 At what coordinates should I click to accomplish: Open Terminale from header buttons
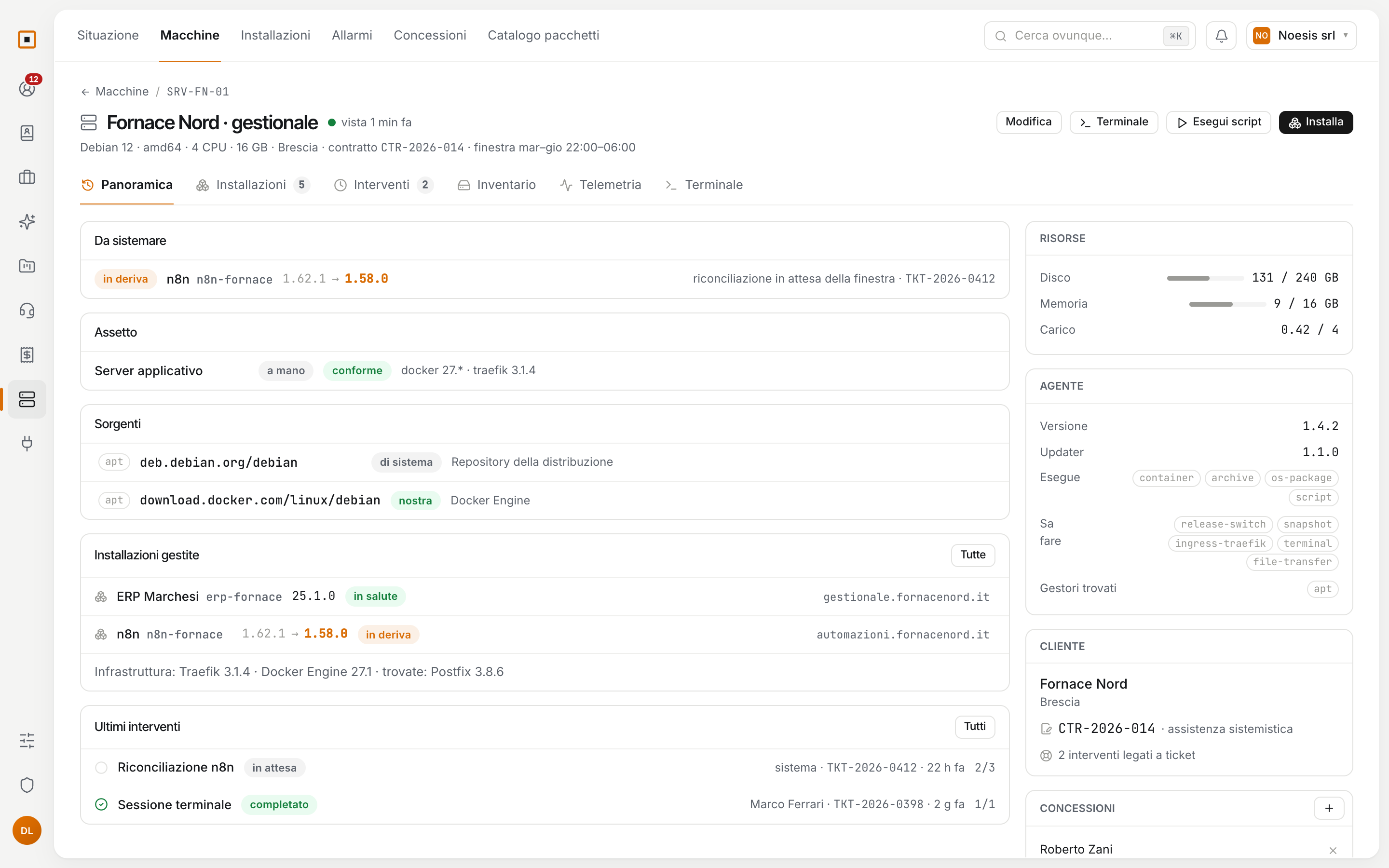[1114, 122]
